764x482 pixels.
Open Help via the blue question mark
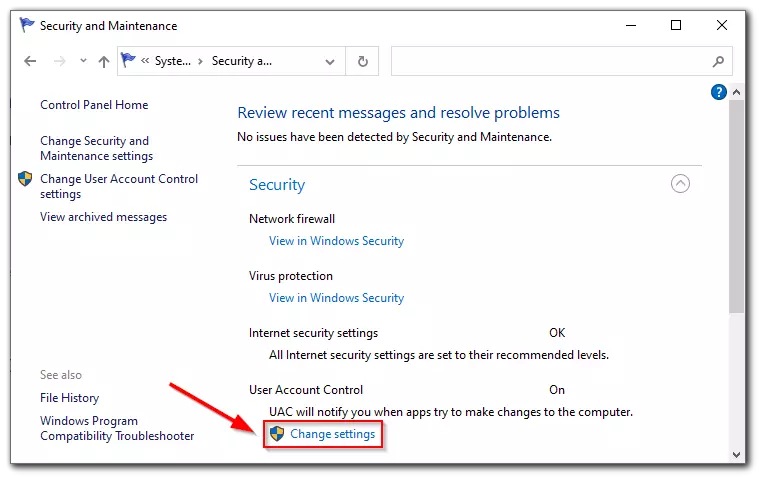point(719,92)
